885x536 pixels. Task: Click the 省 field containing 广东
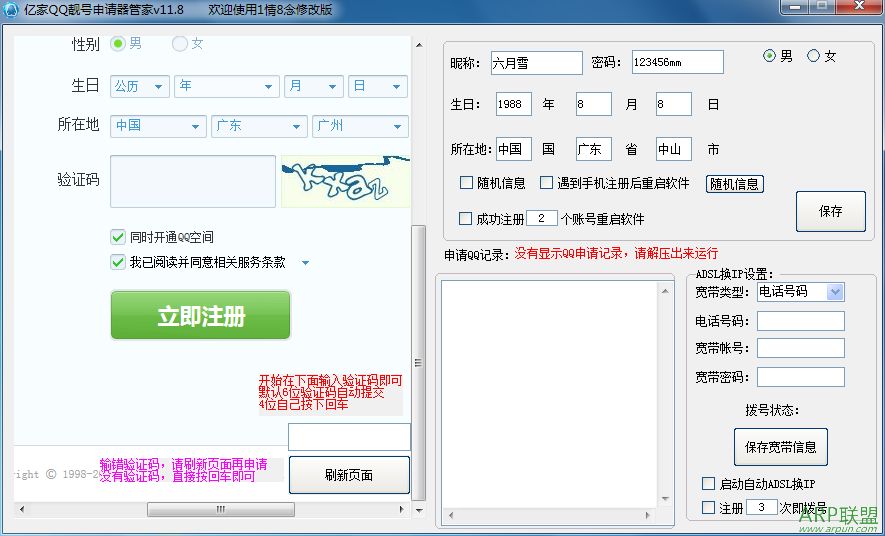click(x=594, y=150)
